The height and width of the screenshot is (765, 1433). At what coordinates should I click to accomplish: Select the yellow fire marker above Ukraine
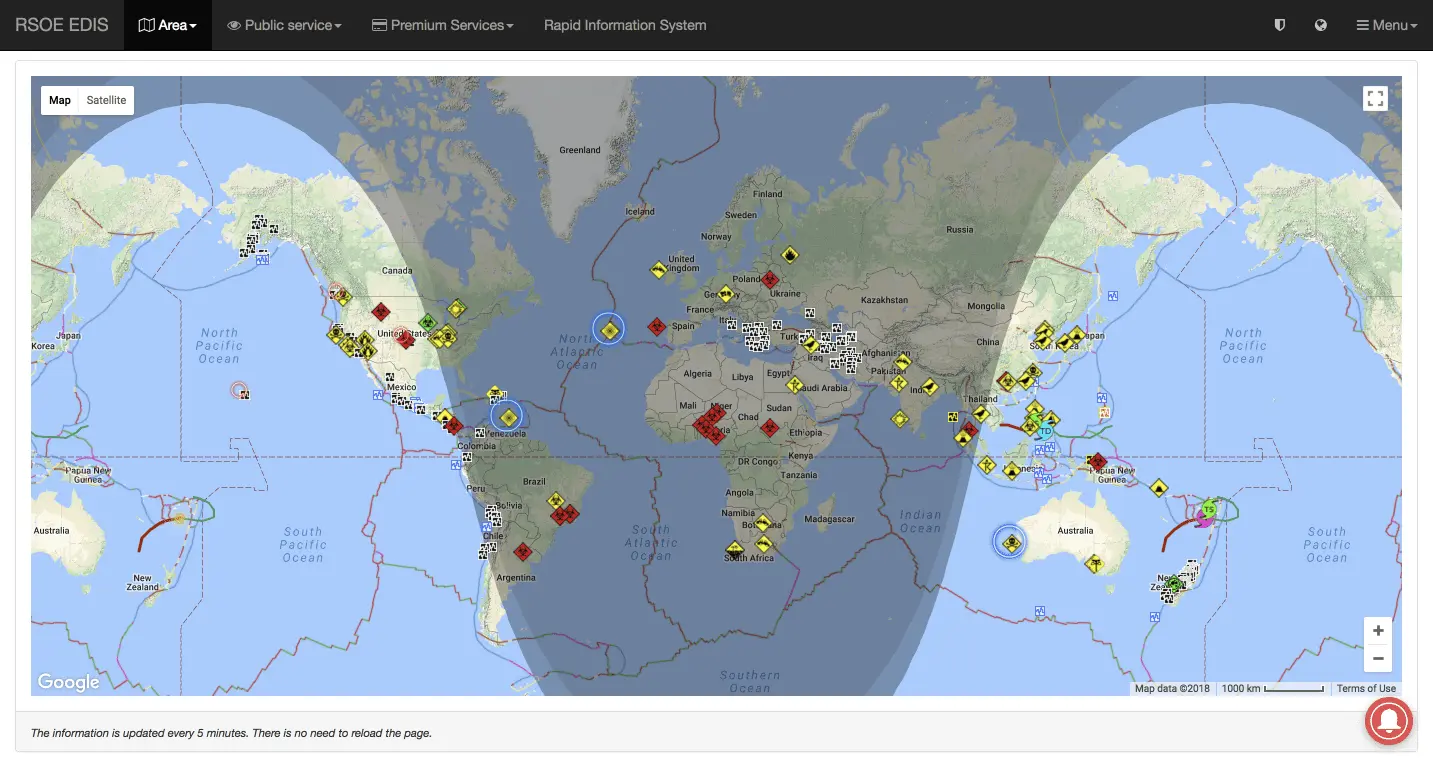click(790, 255)
